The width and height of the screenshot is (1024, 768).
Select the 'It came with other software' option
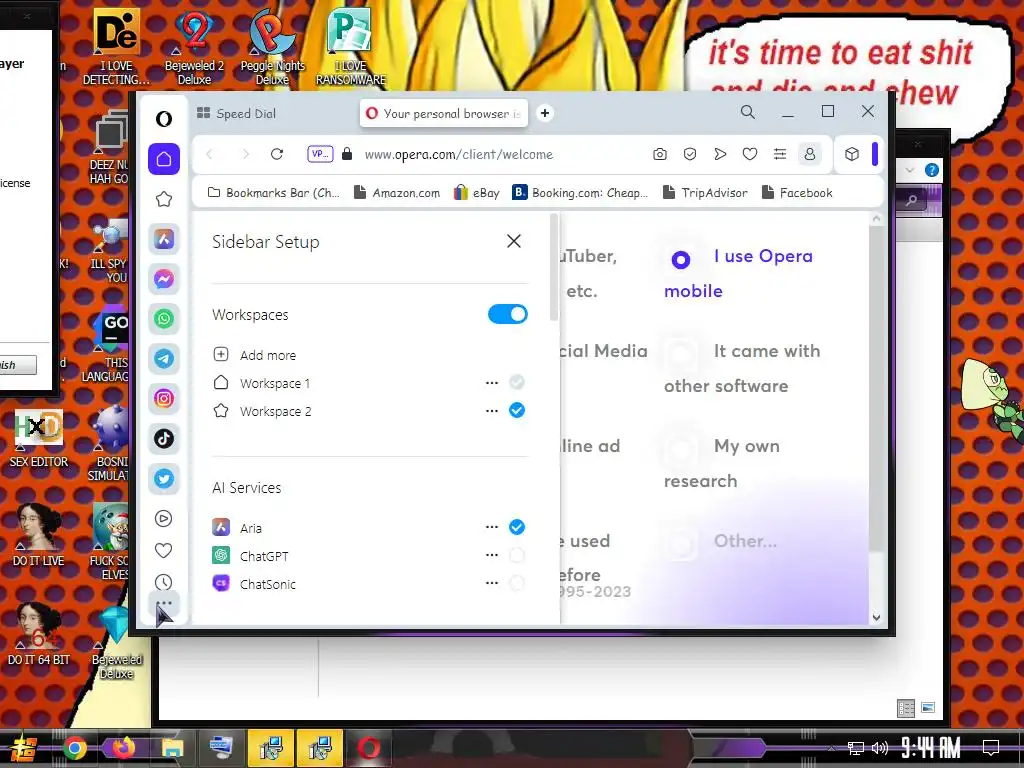(680, 355)
